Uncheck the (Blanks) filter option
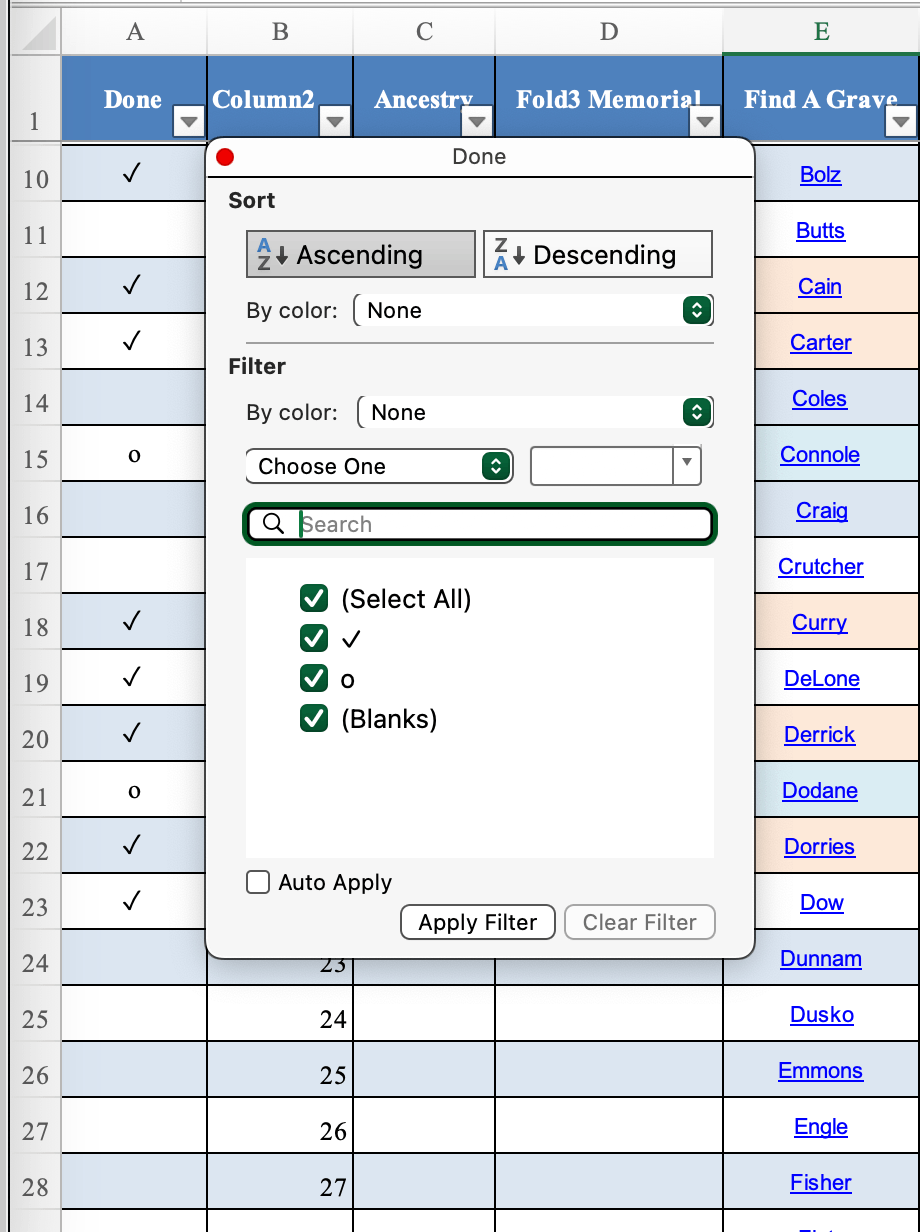This screenshot has width=920, height=1232. coord(314,718)
